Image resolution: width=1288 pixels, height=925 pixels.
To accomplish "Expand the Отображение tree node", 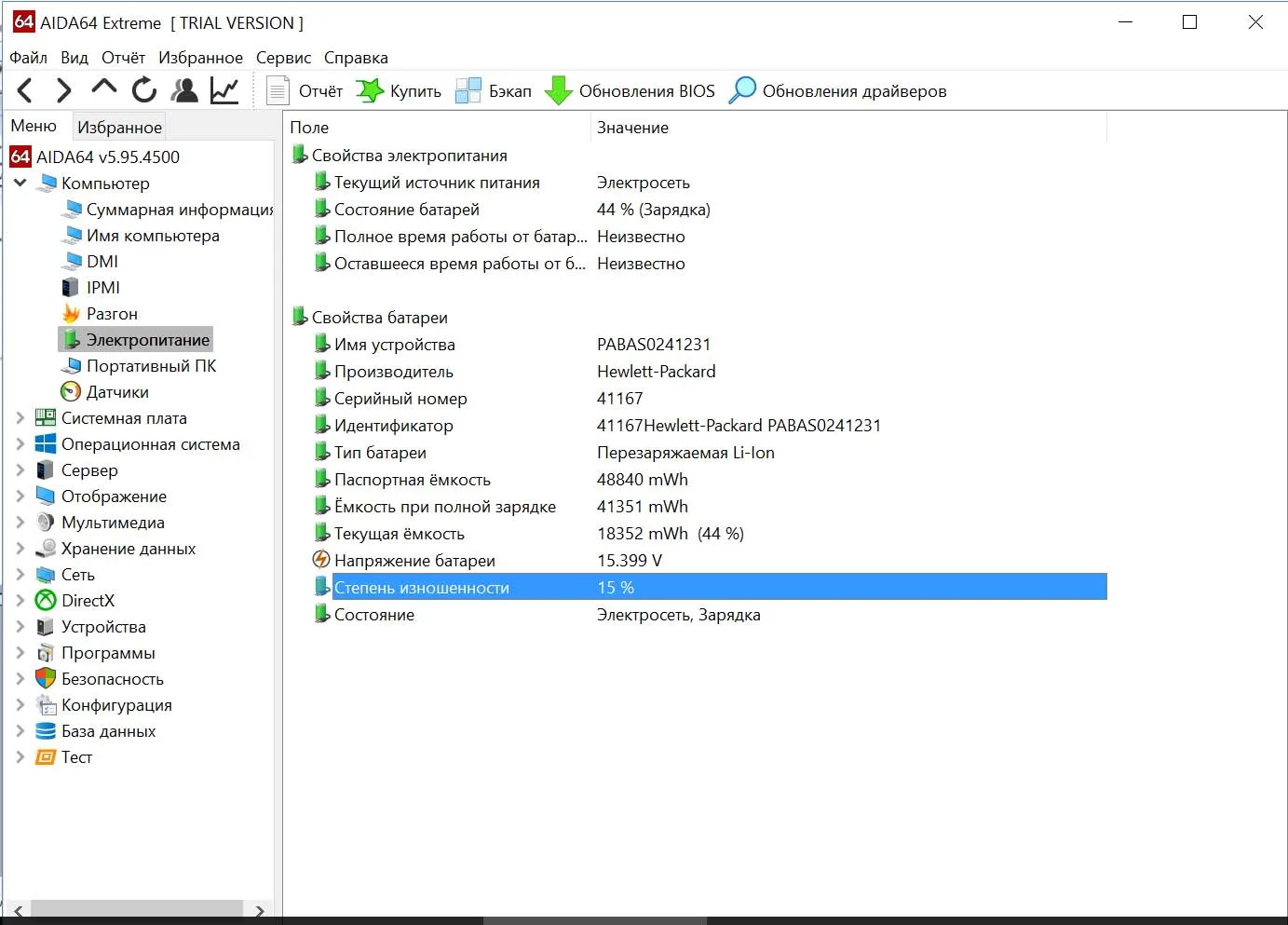I will click(x=20, y=496).
